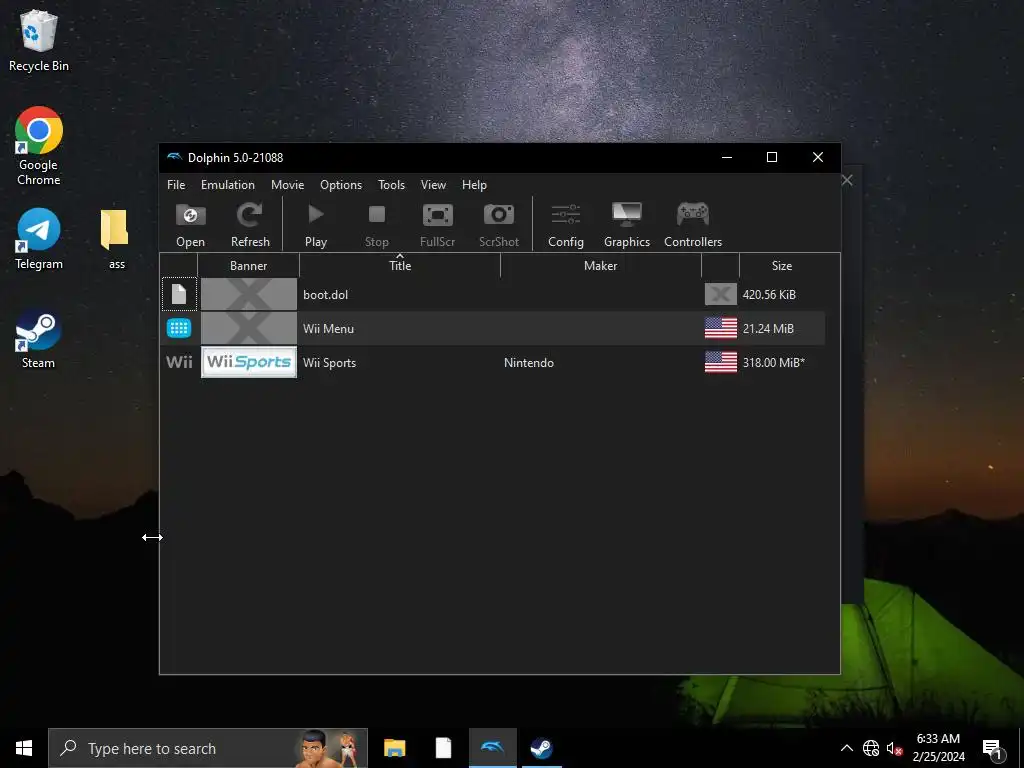Click the Steam taskbar icon
Screen dimensions: 1024x768
click(x=541, y=748)
